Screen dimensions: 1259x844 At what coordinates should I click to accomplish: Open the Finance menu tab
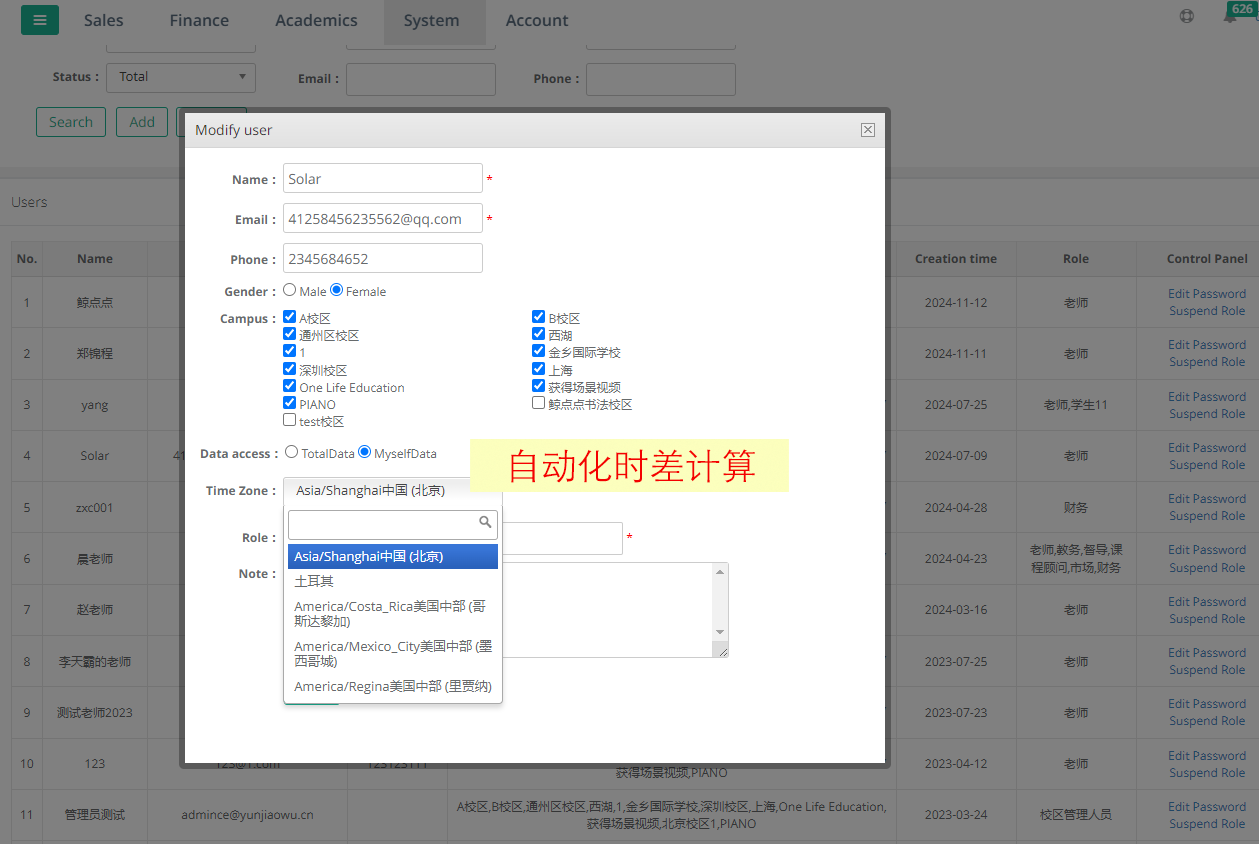[x=199, y=21]
